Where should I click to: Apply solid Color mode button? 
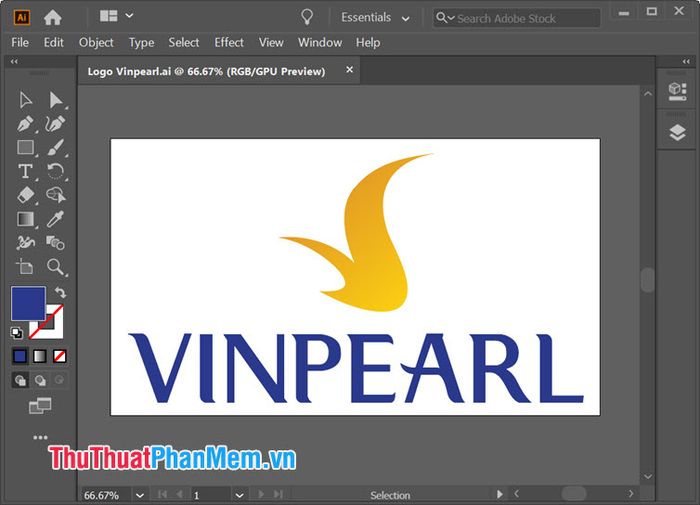click(x=20, y=356)
